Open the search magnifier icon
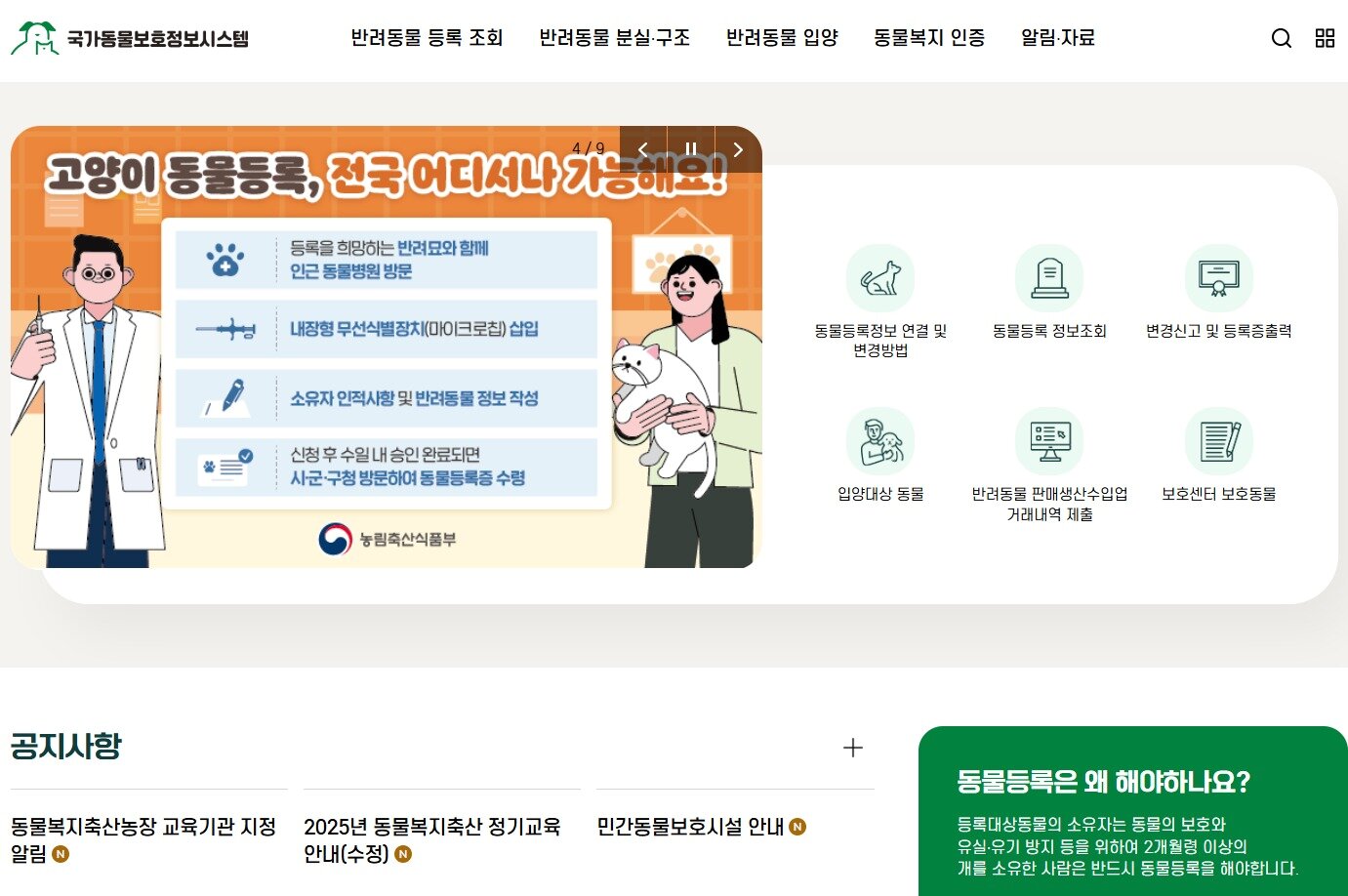 [x=1282, y=38]
